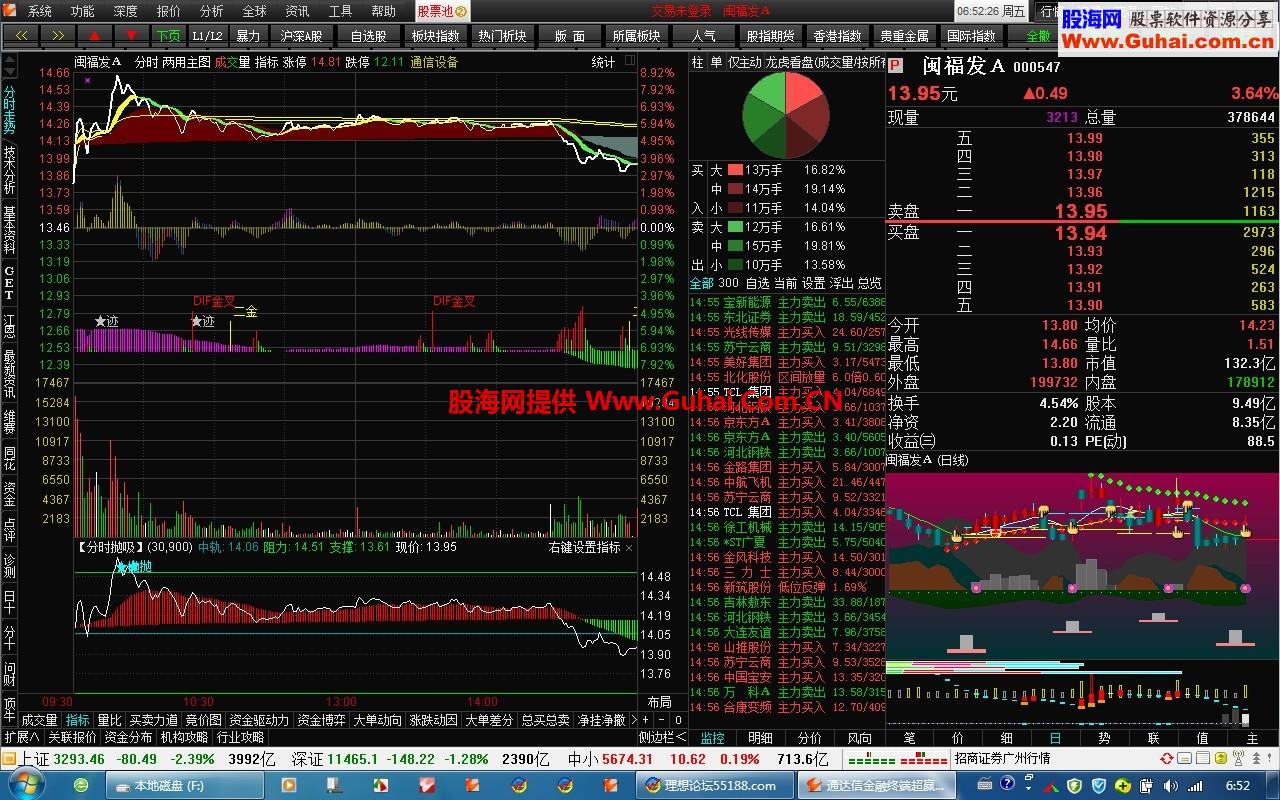Select 竞价图 indicator tab
Screen dimensions: 1280x800
pos(204,720)
